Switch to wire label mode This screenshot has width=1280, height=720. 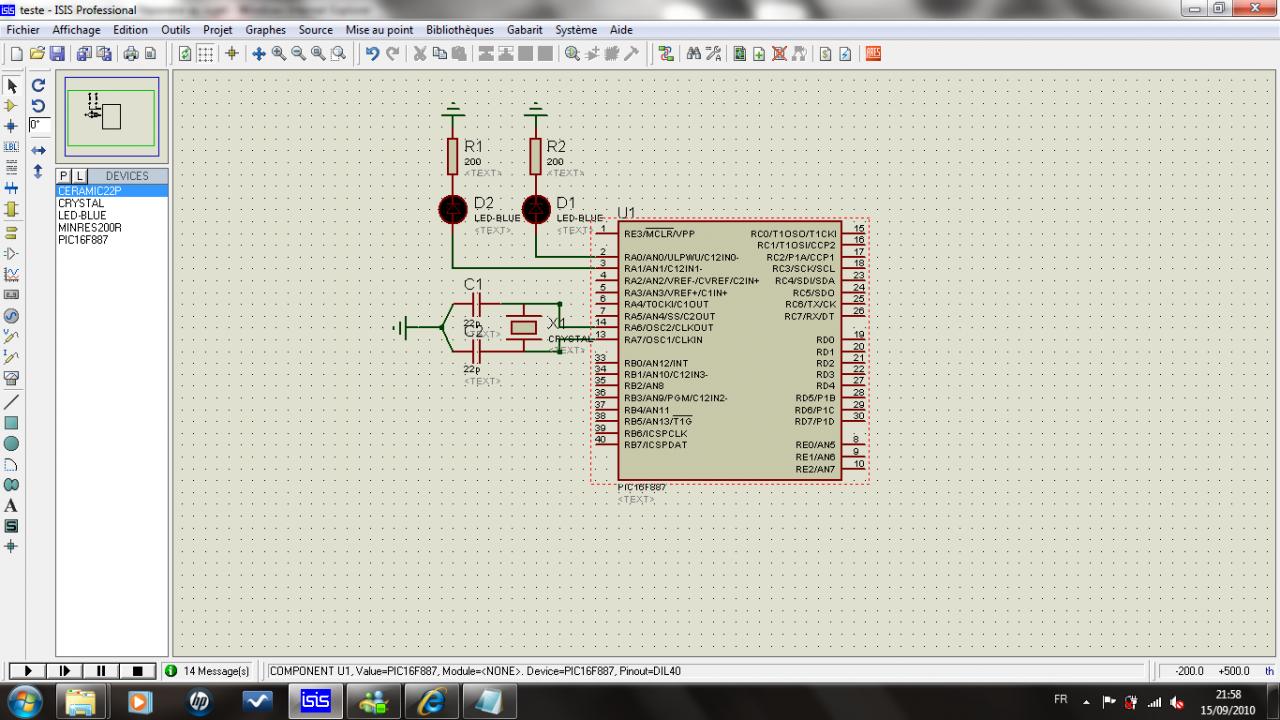(x=12, y=147)
